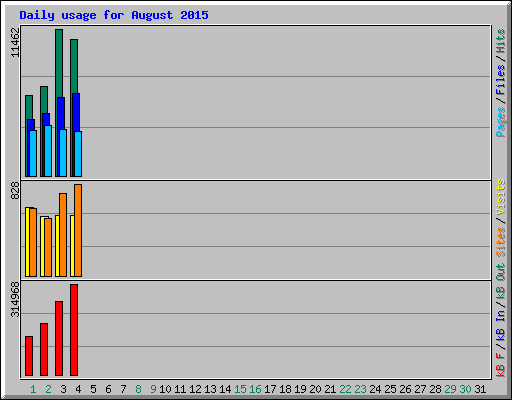Image resolution: width=512 pixels, height=400 pixels.
Task: Click the tallest red kB bar for day 4
Action: pyautogui.click(x=74, y=330)
